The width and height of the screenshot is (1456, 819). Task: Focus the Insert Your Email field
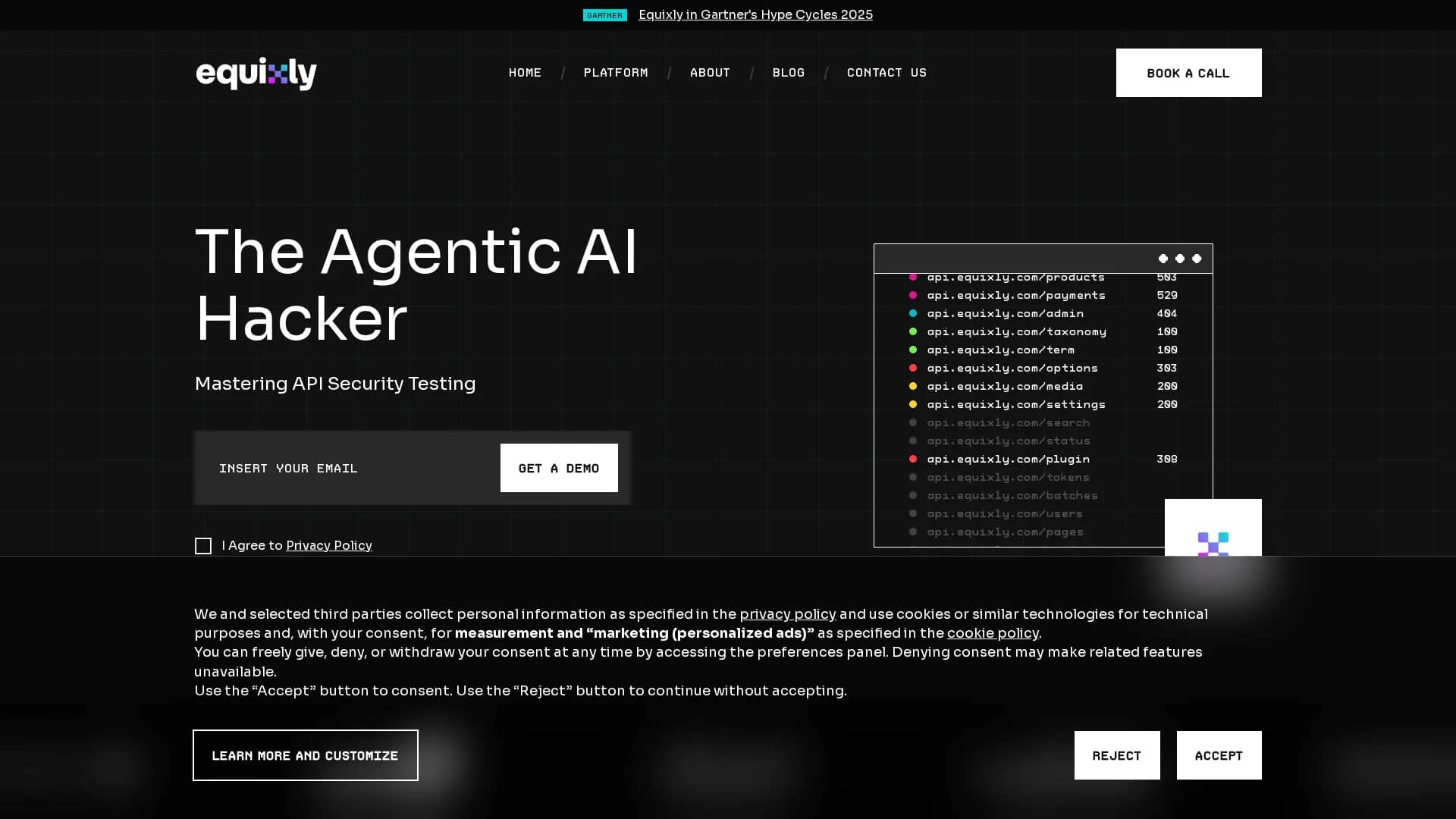(347, 468)
